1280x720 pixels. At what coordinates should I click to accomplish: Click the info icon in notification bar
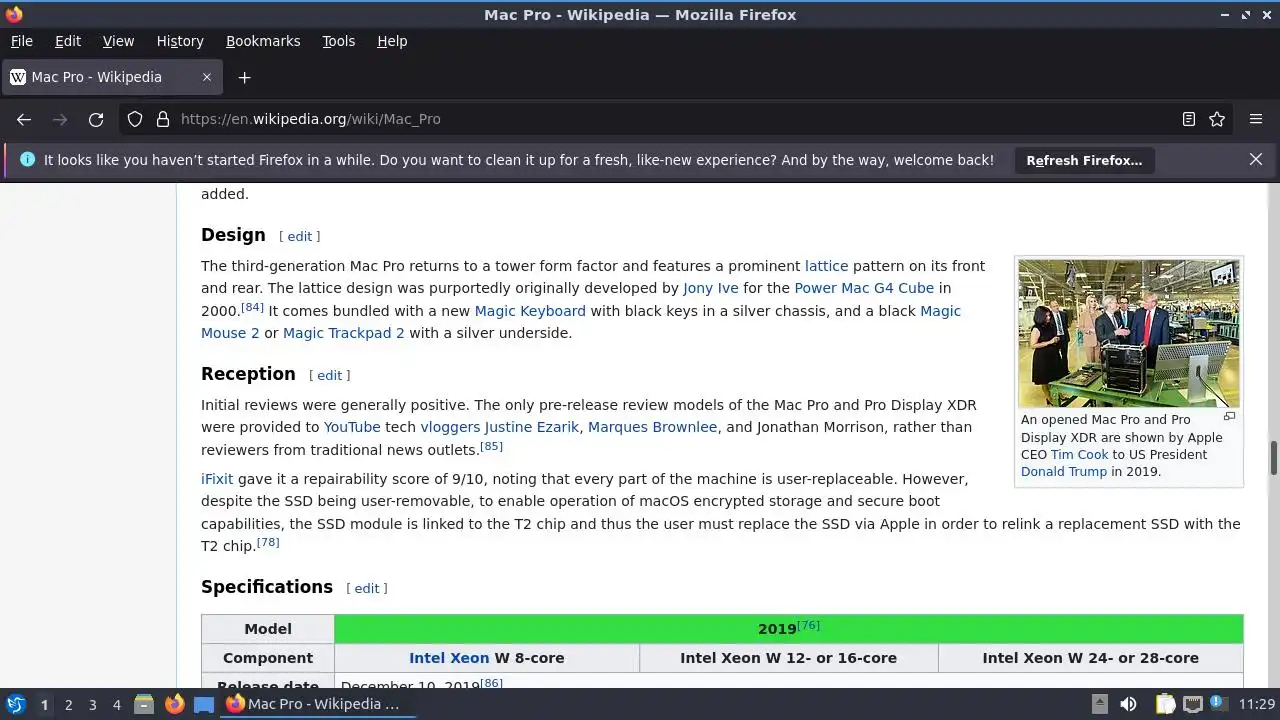click(x=27, y=159)
